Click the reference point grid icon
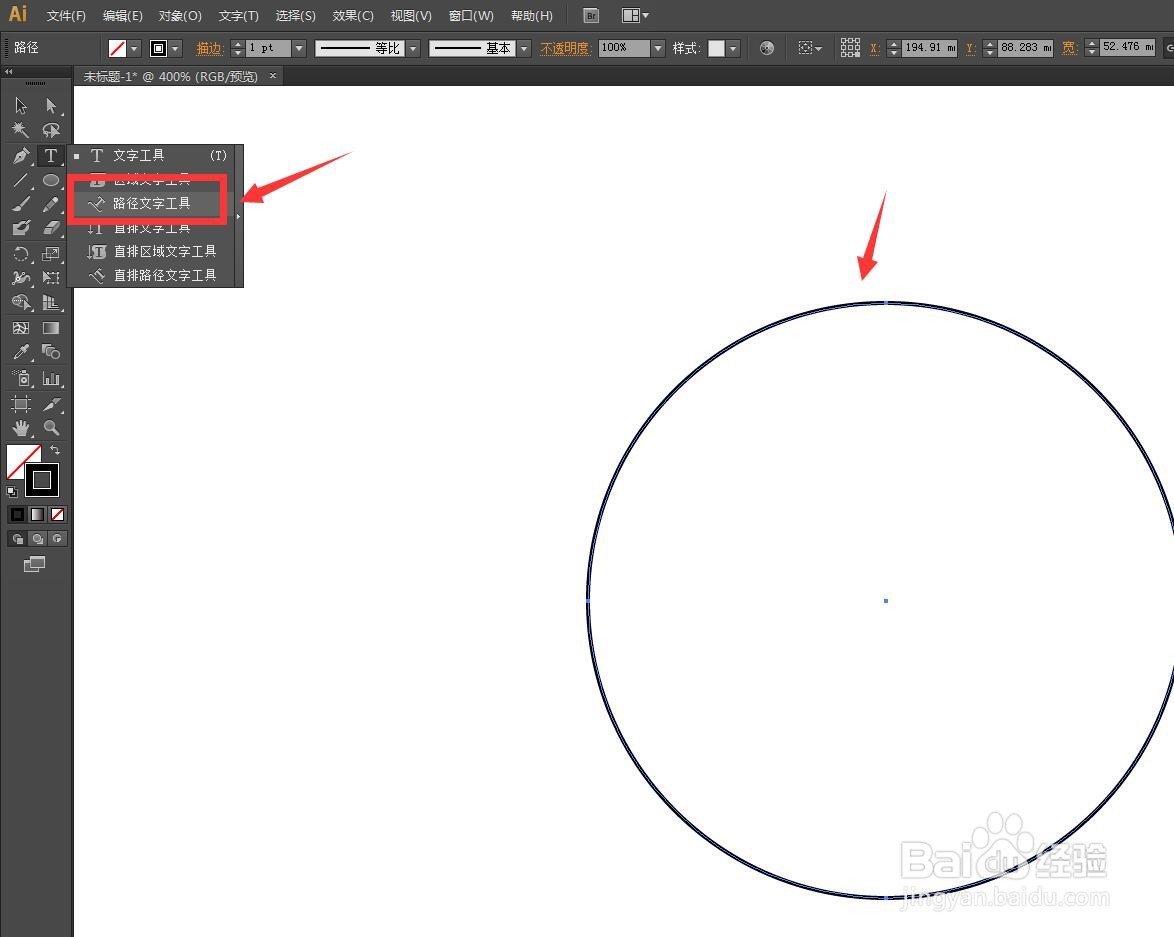Image resolution: width=1174 pixels, height=937 pixels. click(x=850, y=48)
